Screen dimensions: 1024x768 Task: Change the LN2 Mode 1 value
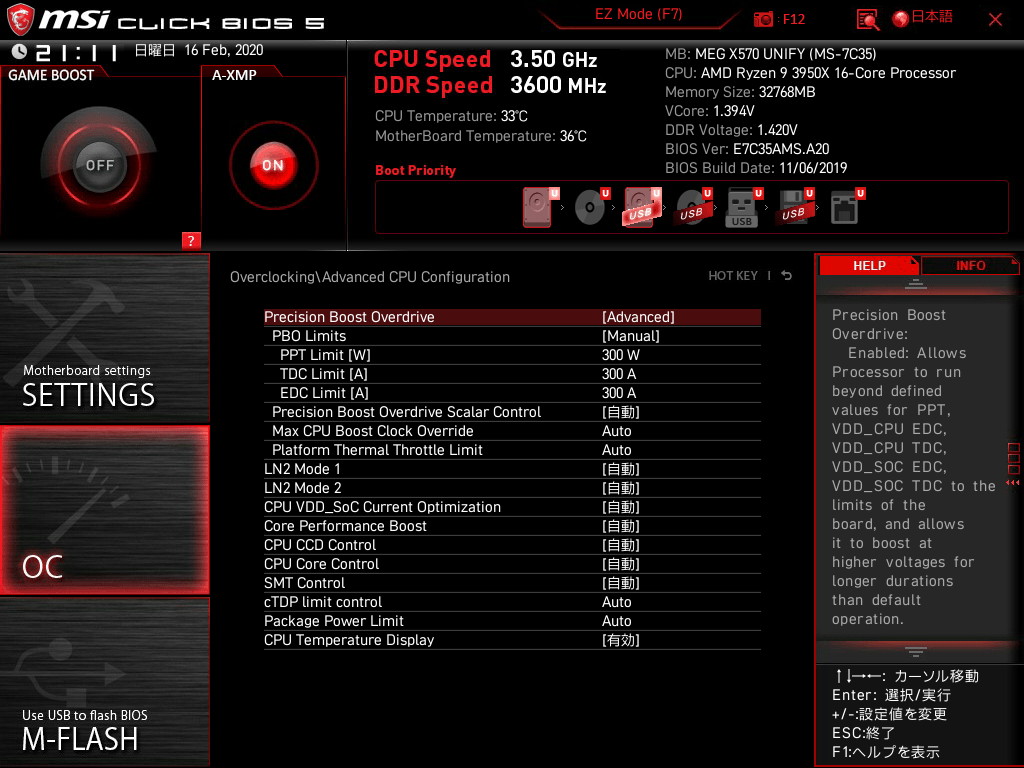click(512, 469)
